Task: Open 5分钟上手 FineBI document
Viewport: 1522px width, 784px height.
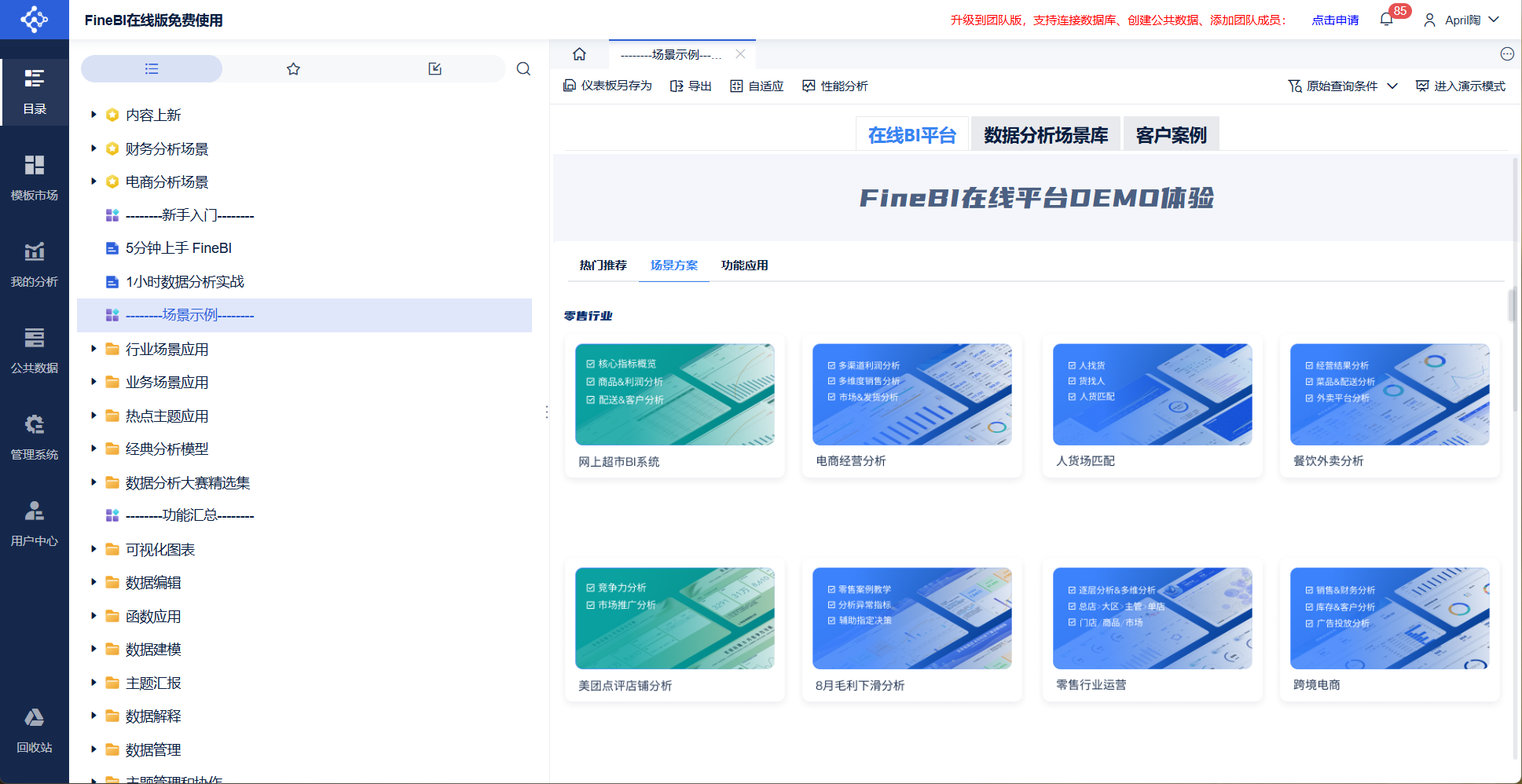Action: [304, 248]
